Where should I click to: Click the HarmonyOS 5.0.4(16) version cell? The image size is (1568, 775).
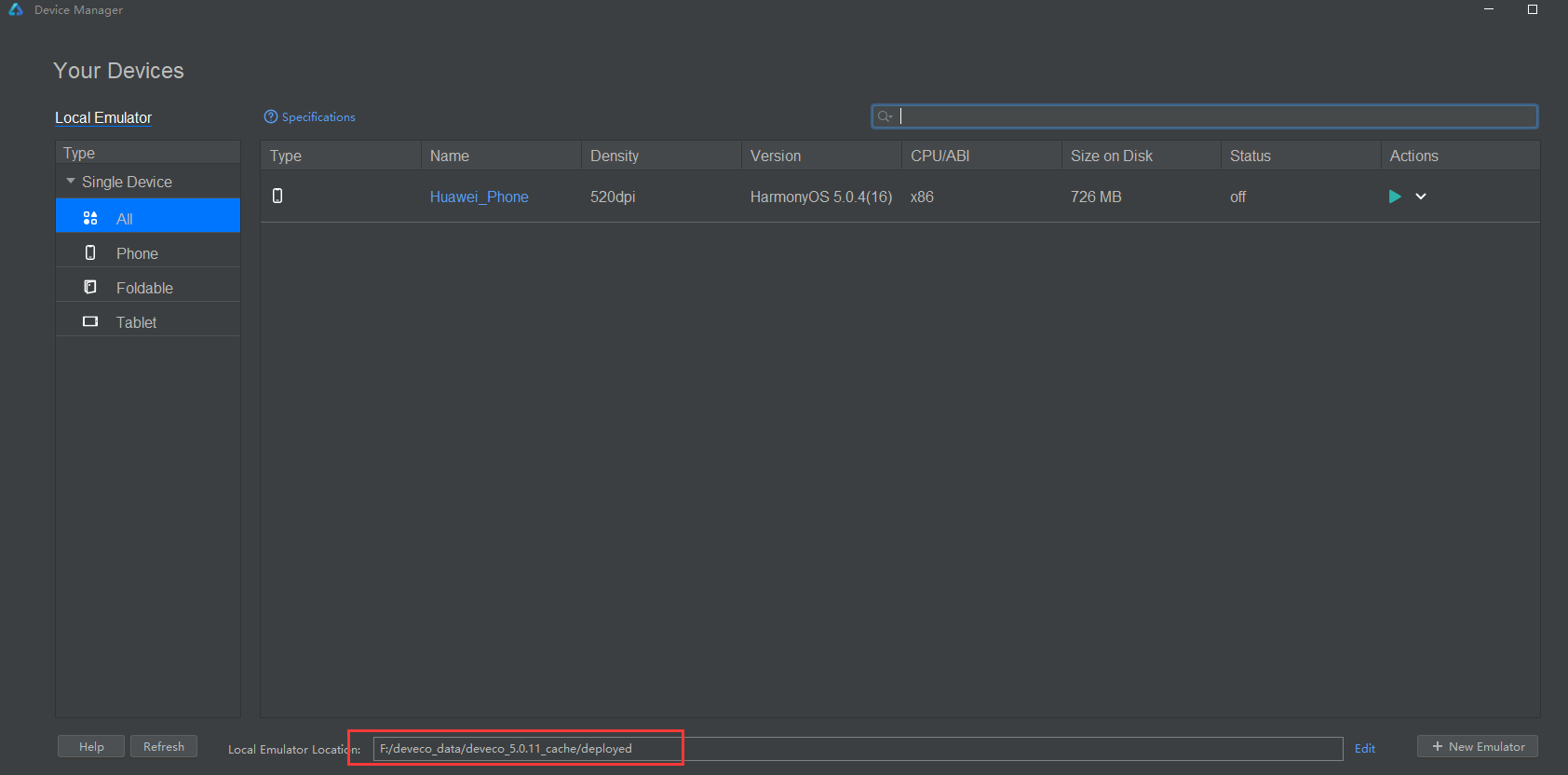coord(821,197)
